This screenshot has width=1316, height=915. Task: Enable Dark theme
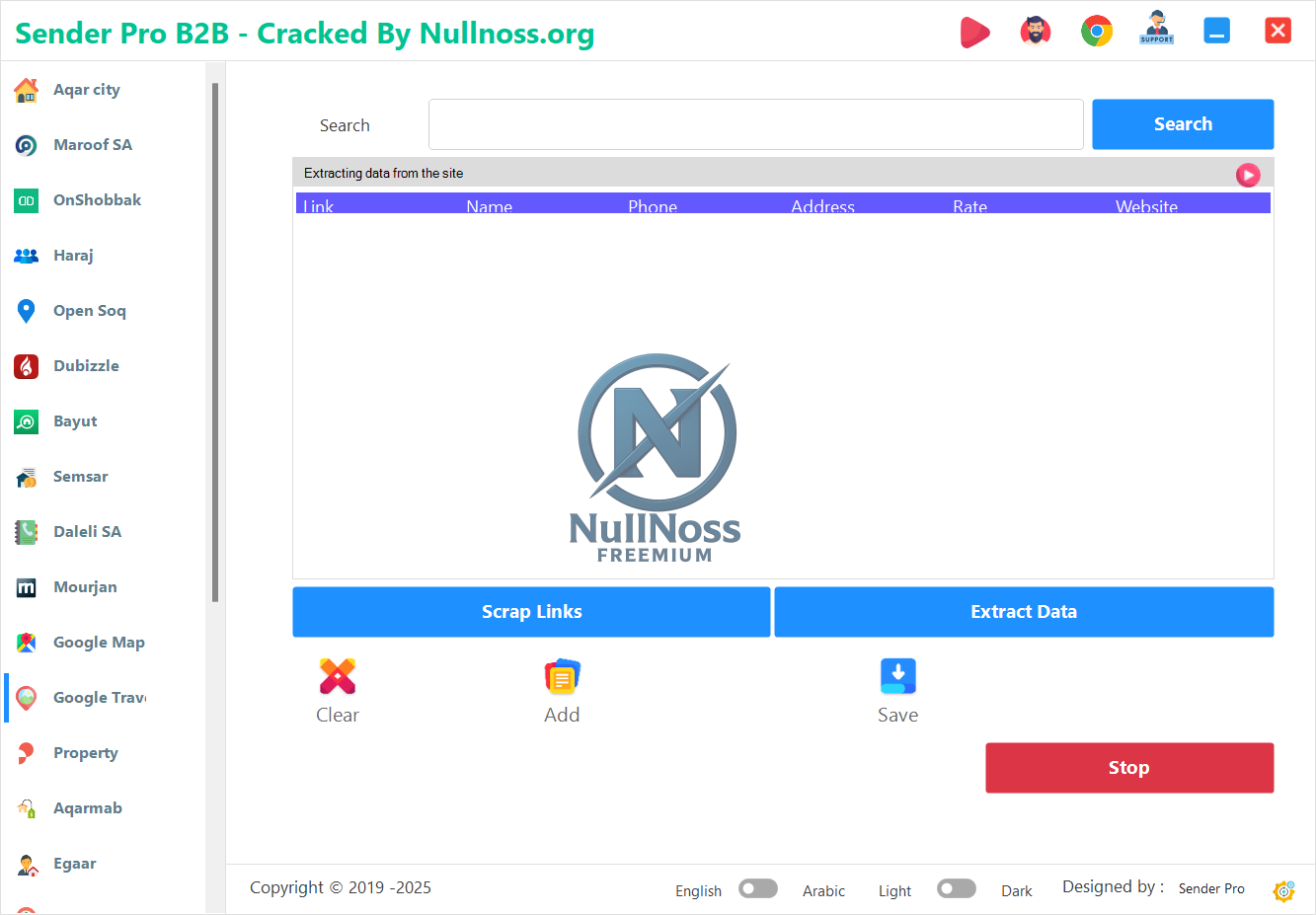point(957,888)
